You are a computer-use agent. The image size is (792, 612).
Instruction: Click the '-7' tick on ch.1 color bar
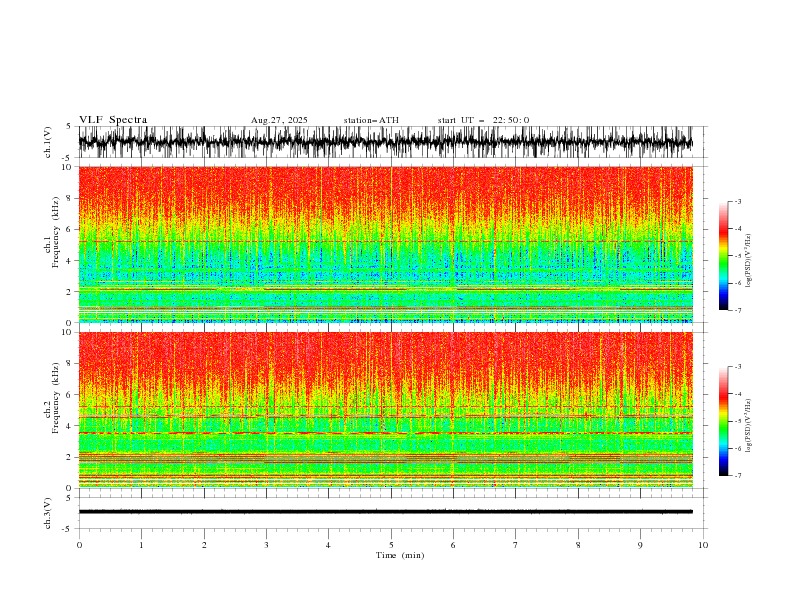[x=737, y=310]
